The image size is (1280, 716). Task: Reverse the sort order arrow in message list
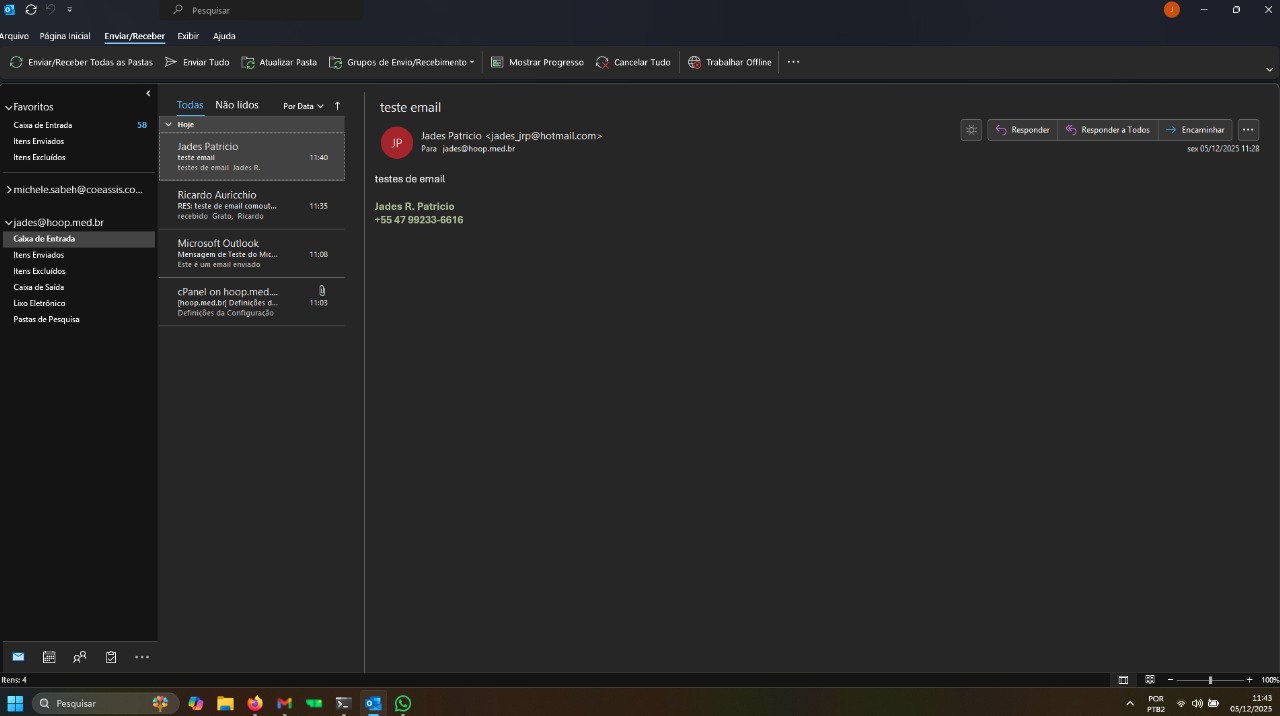(337, 105)
